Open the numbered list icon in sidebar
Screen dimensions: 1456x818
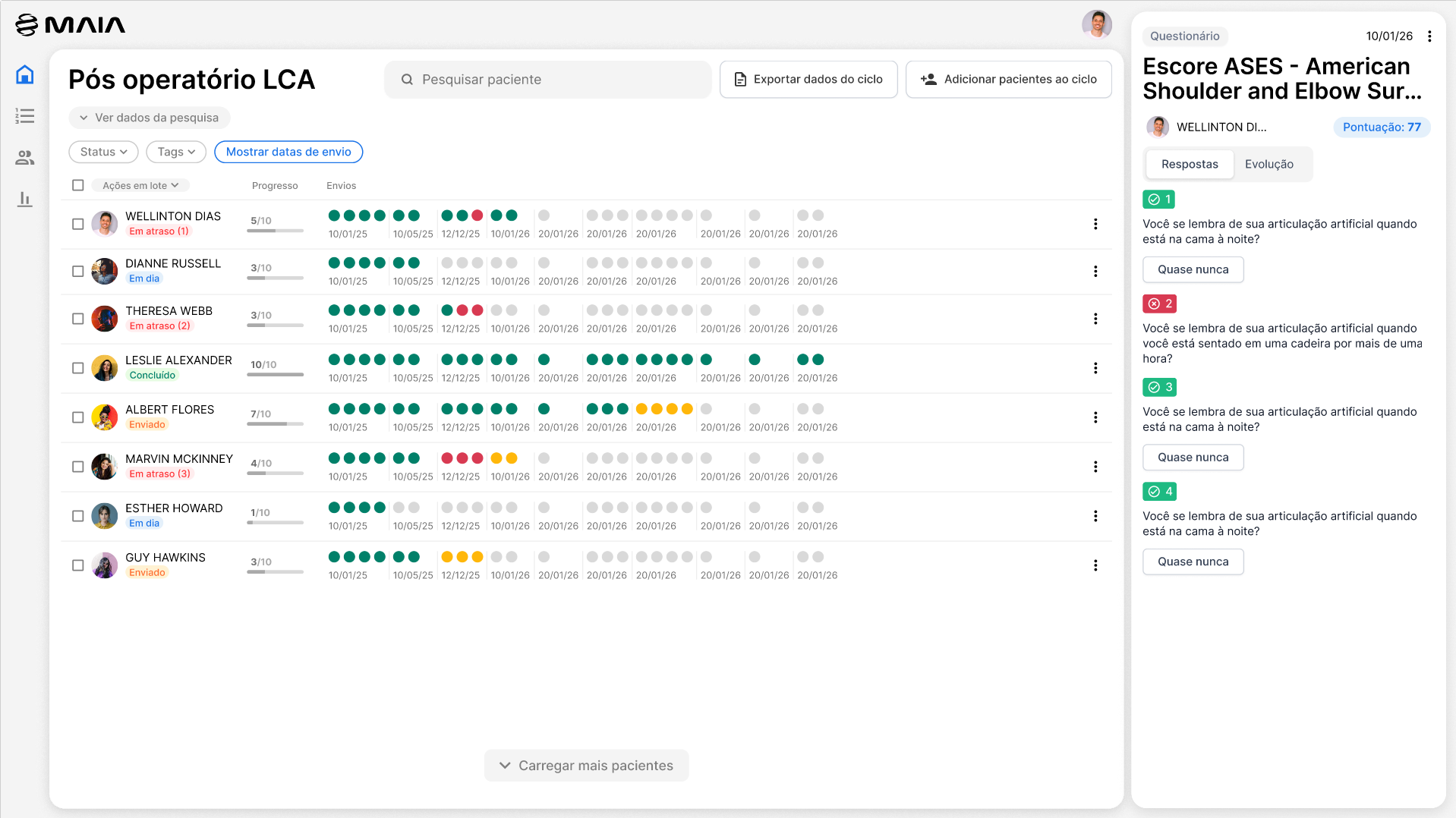click(25, 116)
